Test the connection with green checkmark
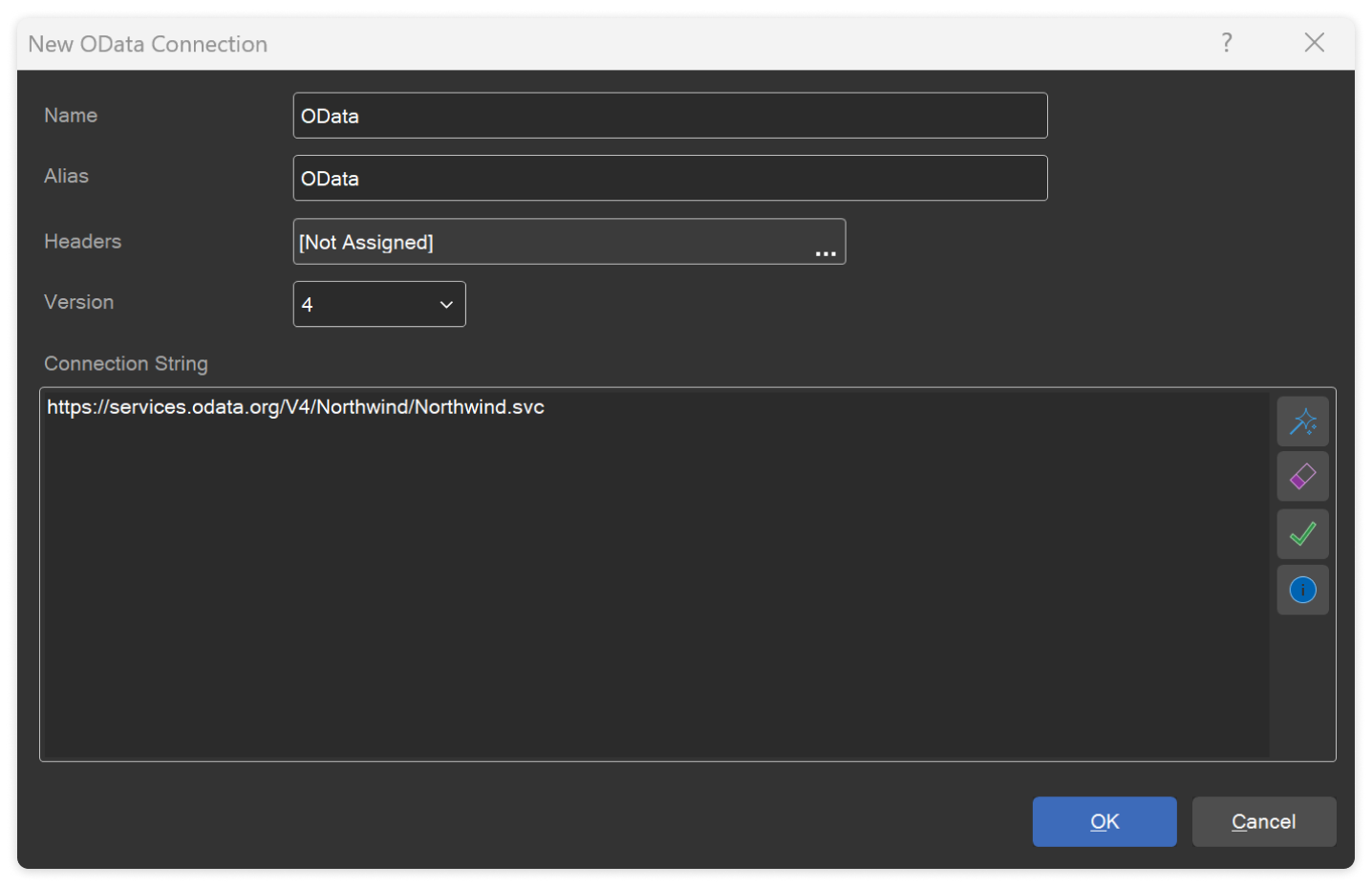 pyautogui.click(x=1302, y=534)
